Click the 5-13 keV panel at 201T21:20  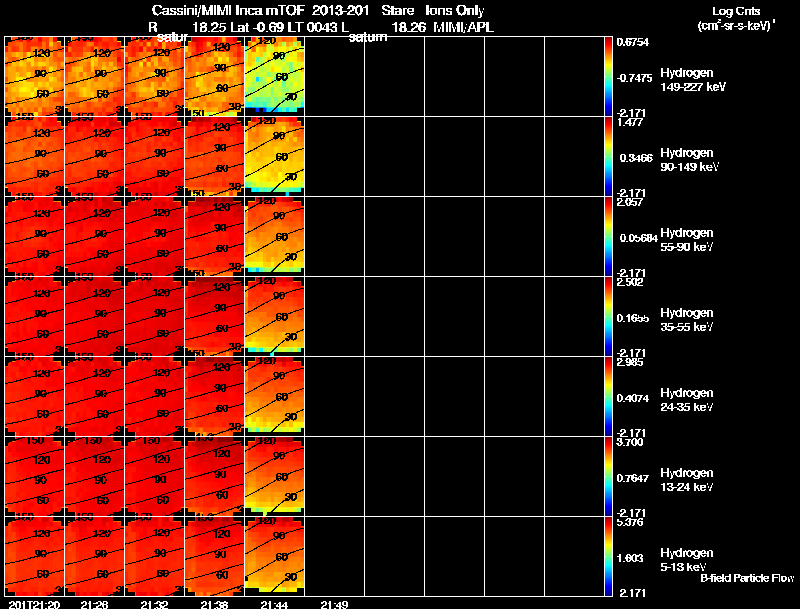tap(34, 556)
